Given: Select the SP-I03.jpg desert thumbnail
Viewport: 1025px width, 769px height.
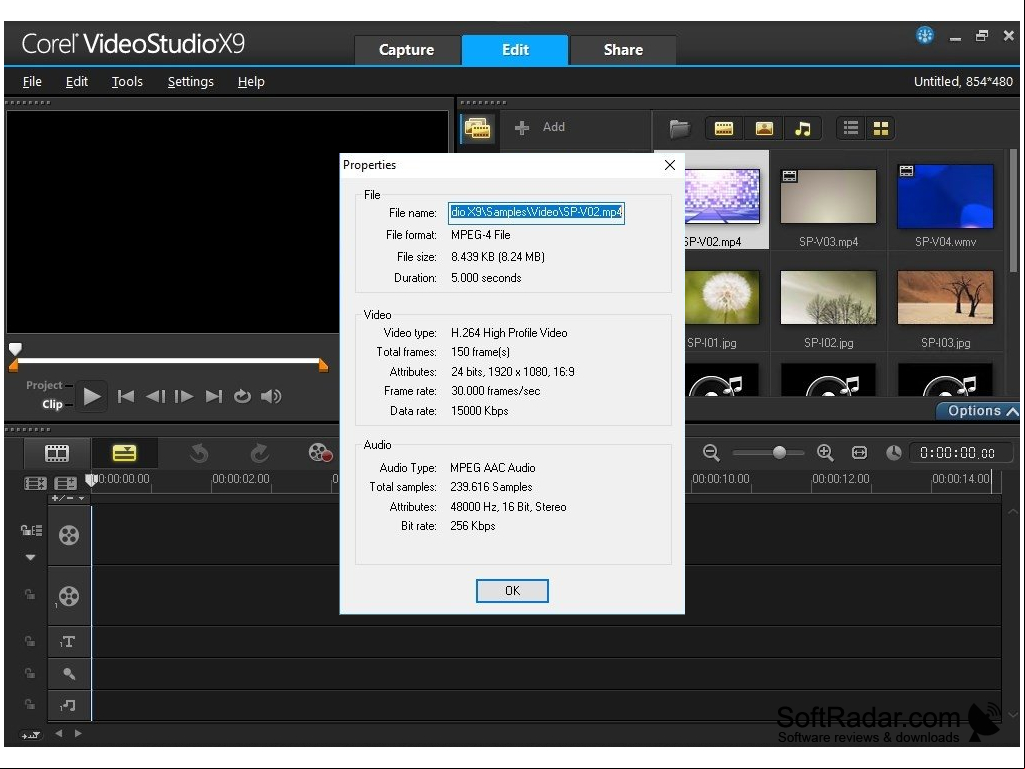Looking at the screenshot, I should pos(945,297).
